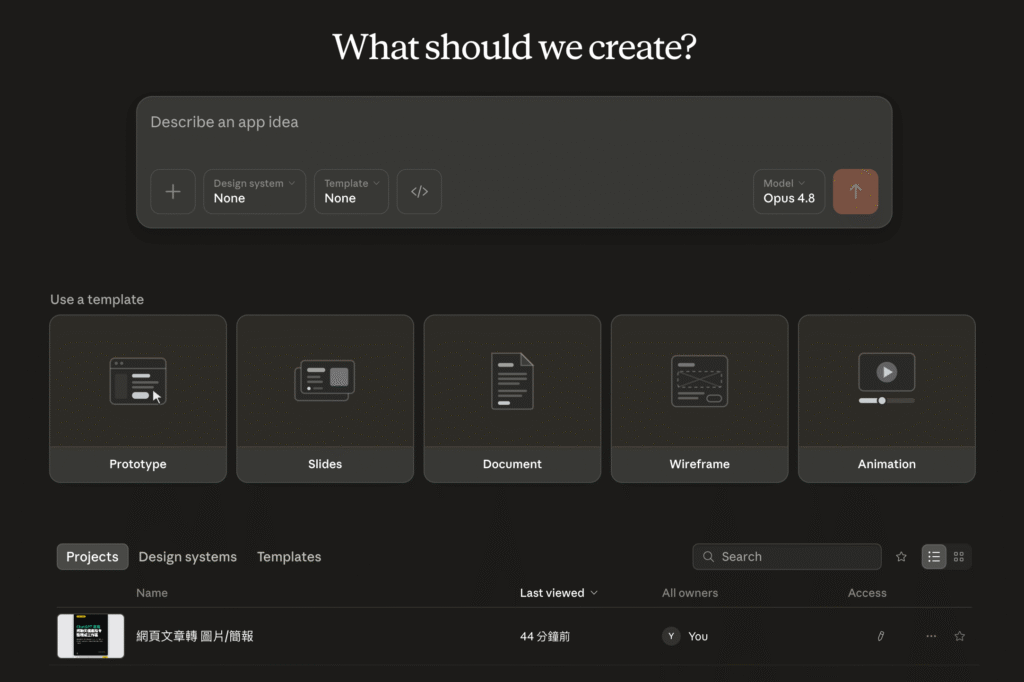Choose the Slides template card
1024x682 pixels.
(x=325, y=398)
